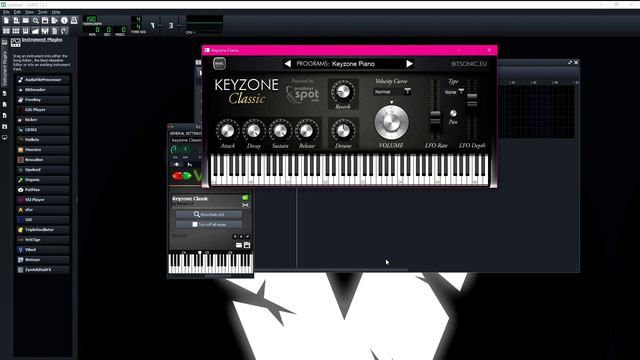Click the Attack knob
640x360 pixels.
pos(227,131)
